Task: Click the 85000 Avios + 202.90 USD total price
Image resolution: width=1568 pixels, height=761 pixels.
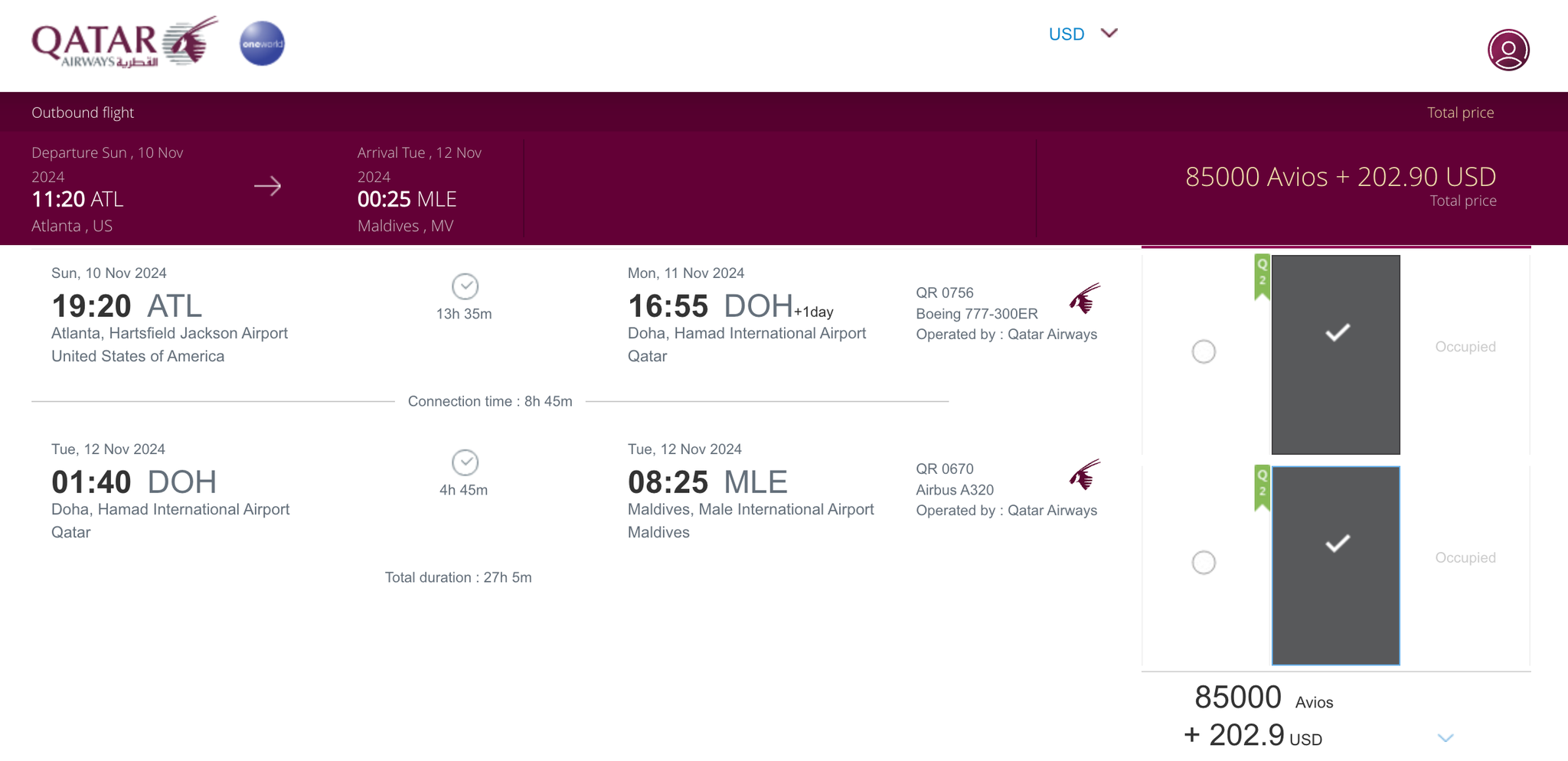Action: (1341, 176)
